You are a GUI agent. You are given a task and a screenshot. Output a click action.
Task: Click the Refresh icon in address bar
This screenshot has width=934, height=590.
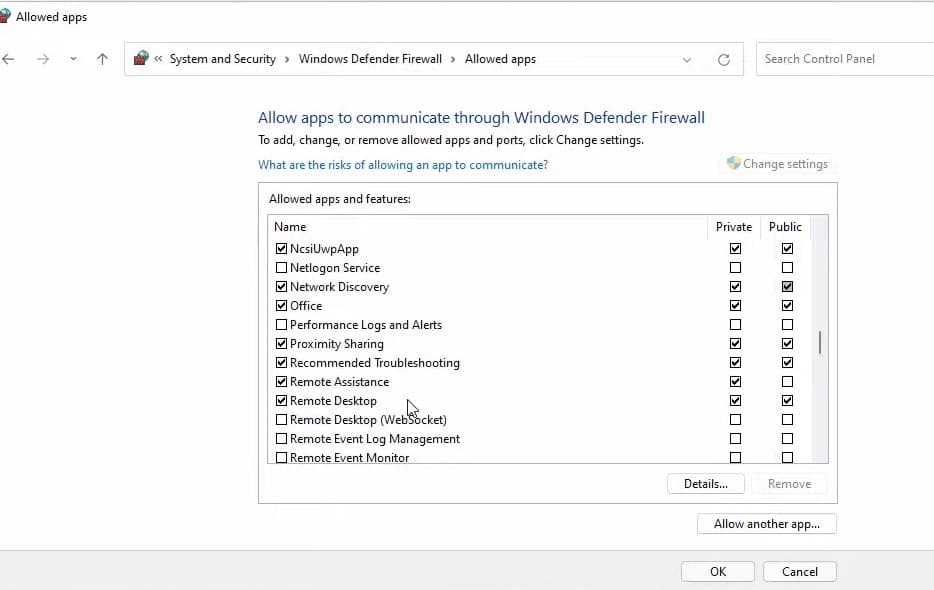724,59
